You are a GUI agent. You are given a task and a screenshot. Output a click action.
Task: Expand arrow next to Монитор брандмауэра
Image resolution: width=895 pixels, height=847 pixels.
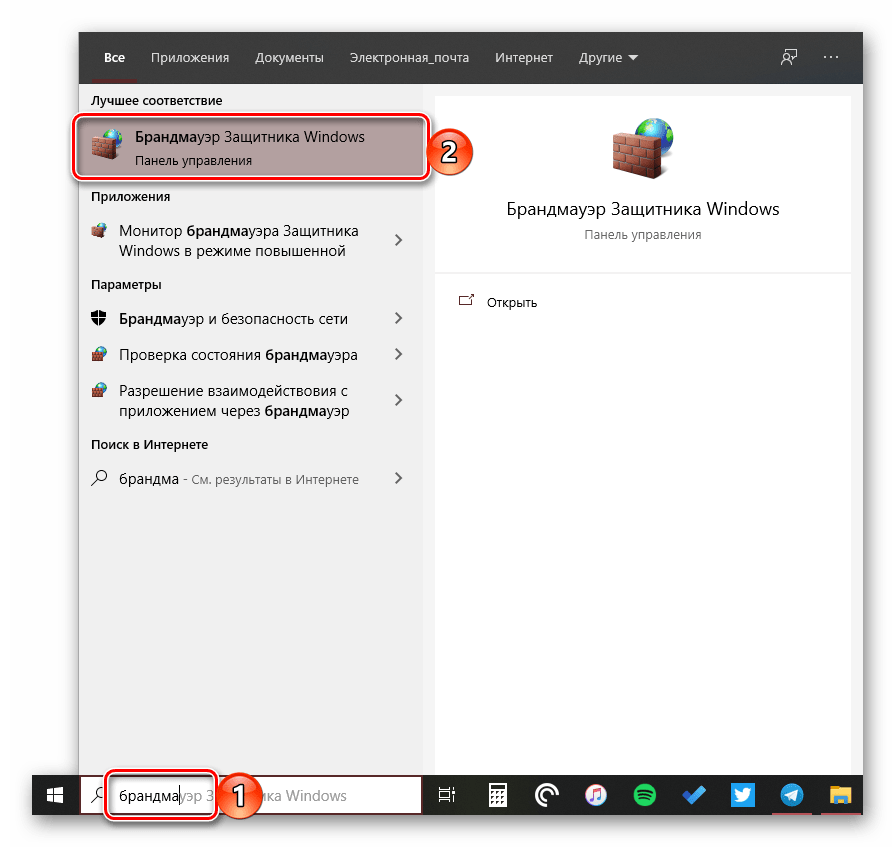coord(399,240)
